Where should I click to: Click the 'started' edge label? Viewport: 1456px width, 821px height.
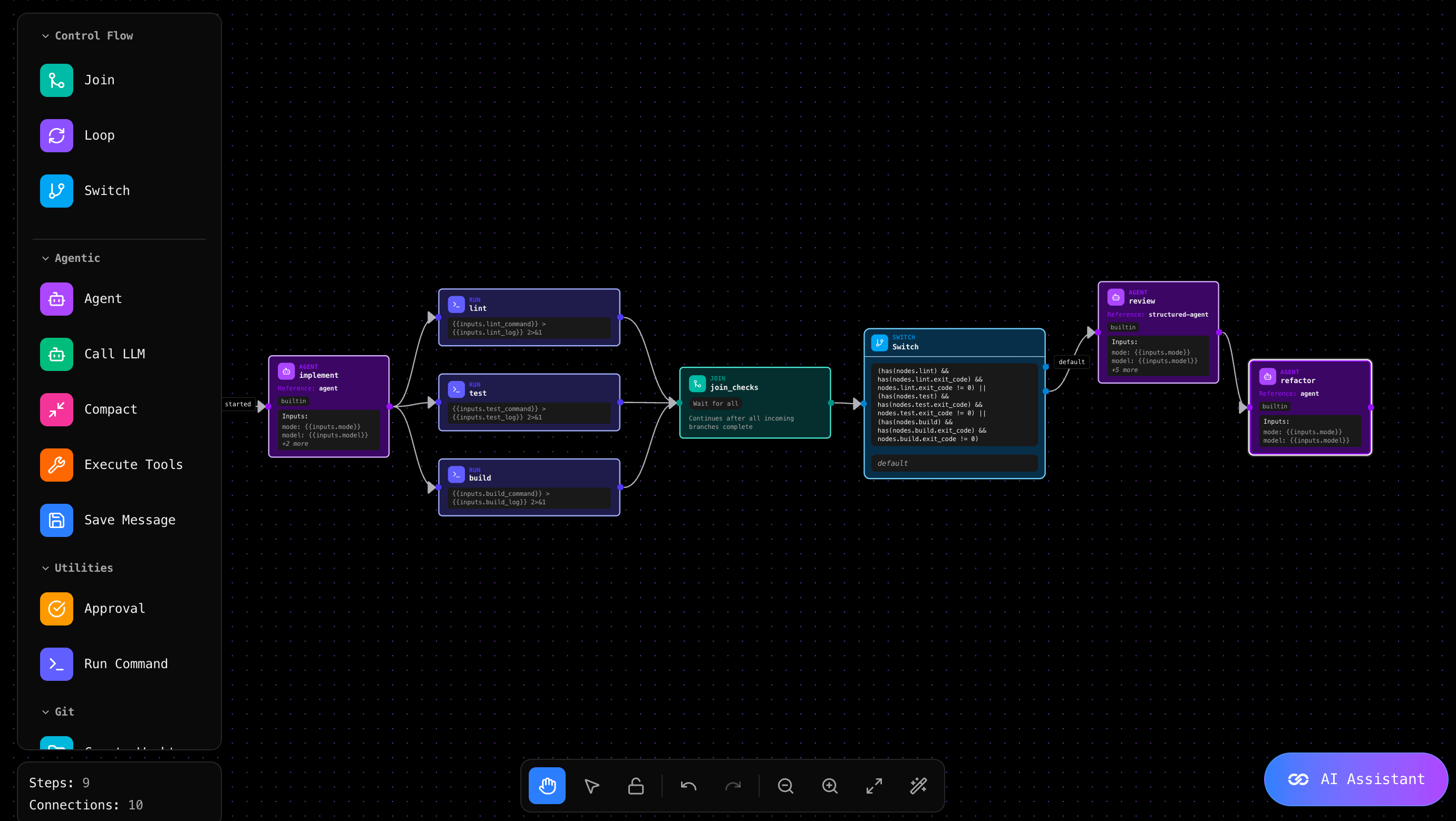click(x=237, y=404)
